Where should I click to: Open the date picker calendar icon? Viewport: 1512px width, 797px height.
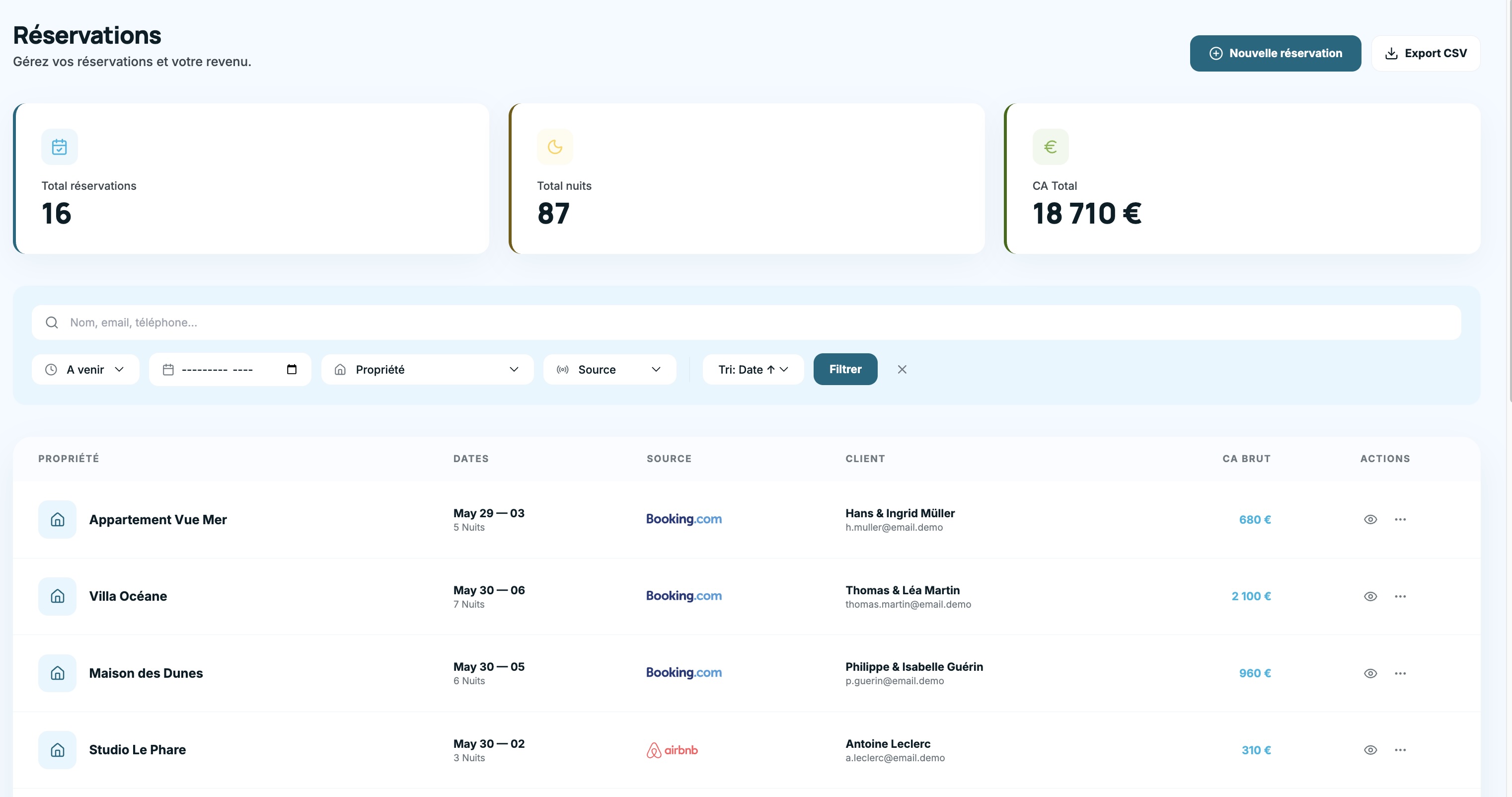[292, 369]
